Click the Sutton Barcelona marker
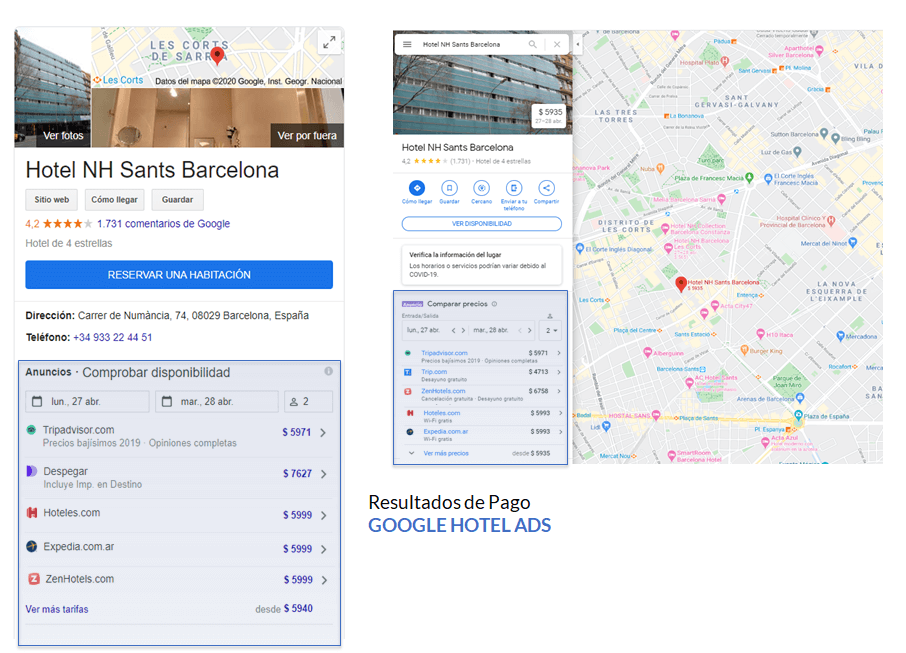This screenshot has height=653, width=906. coord(824,133)
